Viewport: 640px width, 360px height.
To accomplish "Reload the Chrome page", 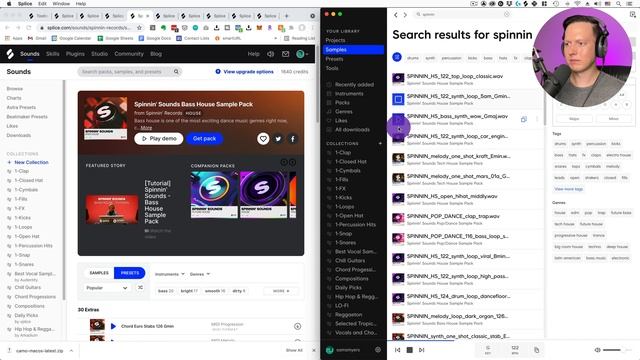I will coord(29,28).
